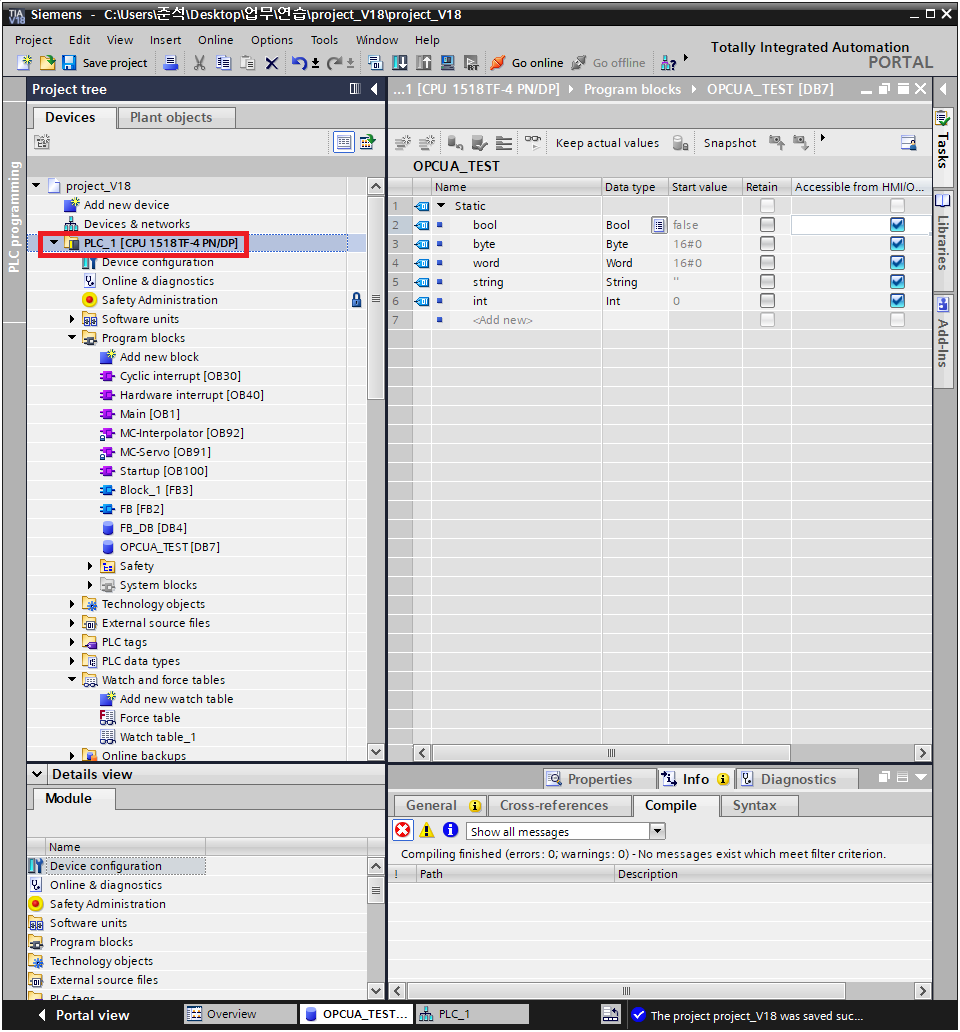This screenshot has width=960, height=1032.
Task: Collapse the Program blocks folder
Action: 72,338
